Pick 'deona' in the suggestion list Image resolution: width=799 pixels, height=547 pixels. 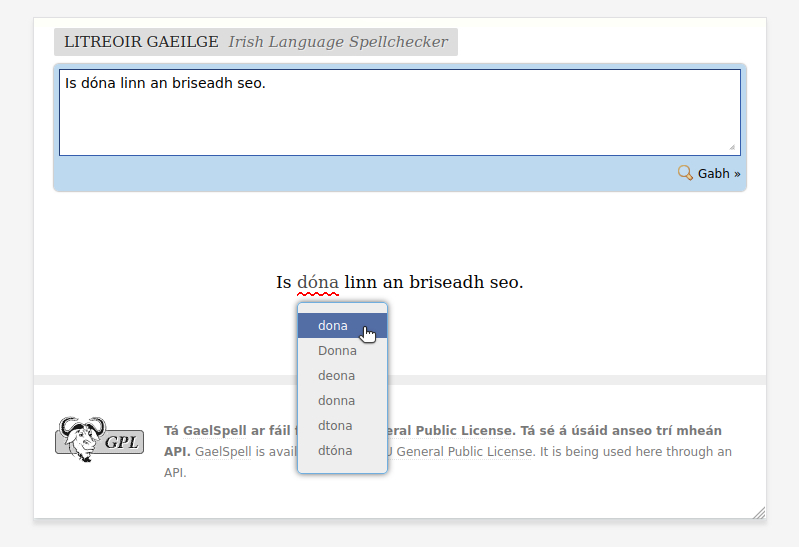pyautogui.click(x=336, y=376)
